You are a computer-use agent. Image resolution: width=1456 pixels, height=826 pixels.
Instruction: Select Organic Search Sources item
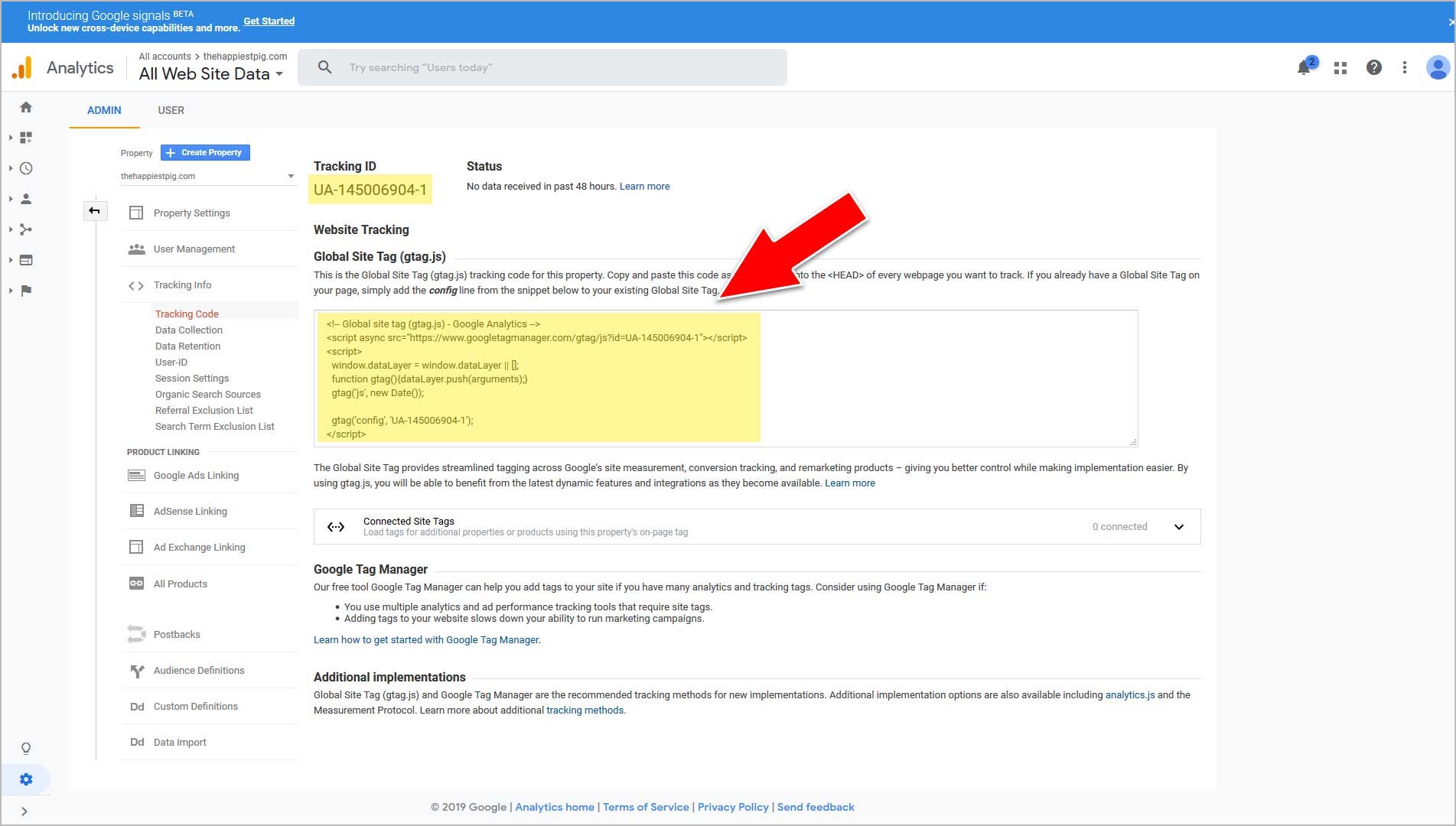coord(208,394)
